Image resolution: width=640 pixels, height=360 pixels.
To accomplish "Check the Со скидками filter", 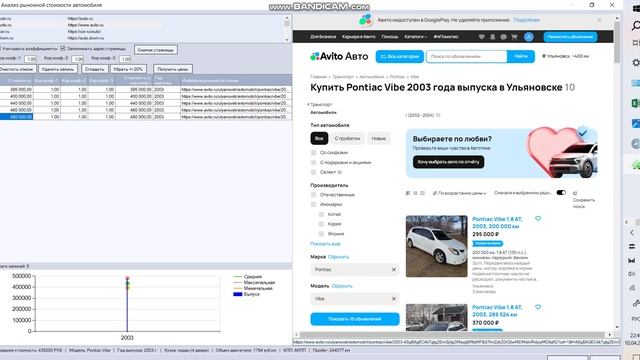I will pyautogui.click(x=313, y=152).
